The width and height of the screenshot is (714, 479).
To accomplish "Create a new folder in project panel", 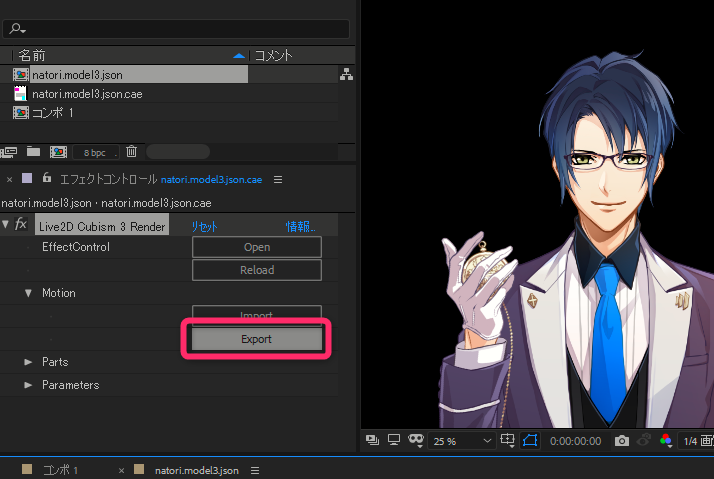I will pyautogui.click(x=33, y=151).
